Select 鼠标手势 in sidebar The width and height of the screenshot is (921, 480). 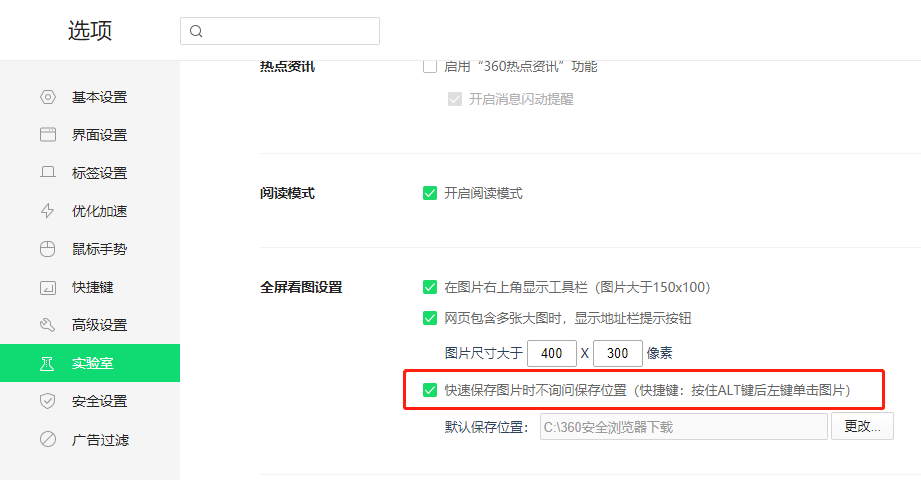pyautogui.click(x=90, y=249)
